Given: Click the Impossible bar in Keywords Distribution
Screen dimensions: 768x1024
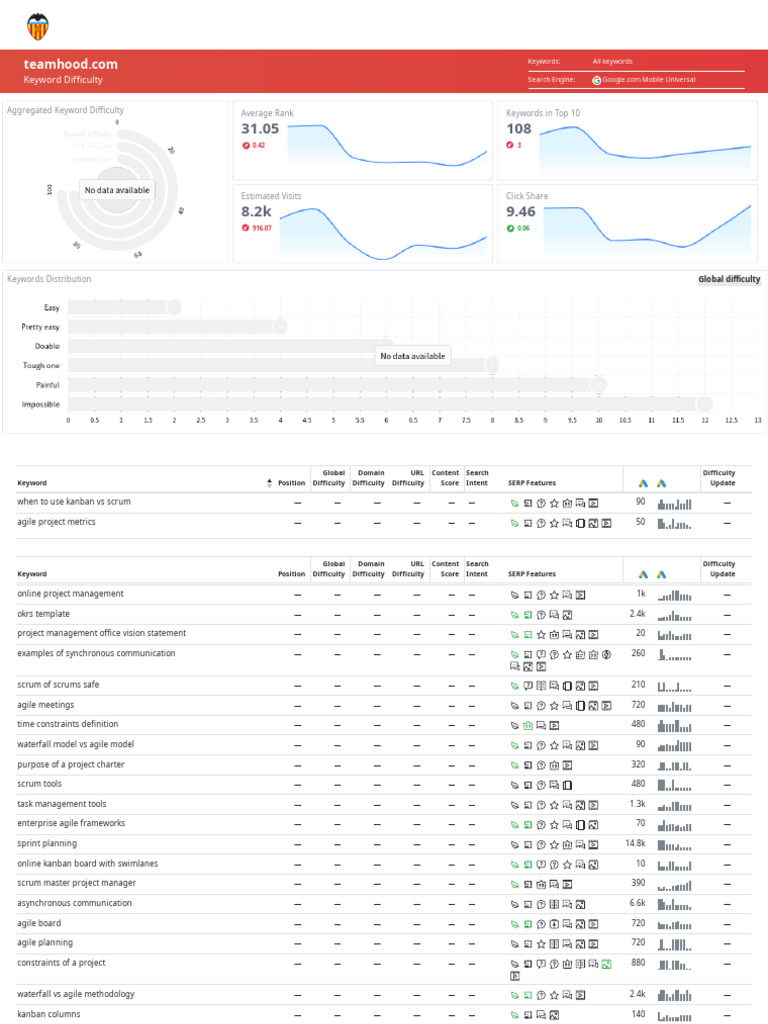Looking at the screenshot, I should point(390,404).
